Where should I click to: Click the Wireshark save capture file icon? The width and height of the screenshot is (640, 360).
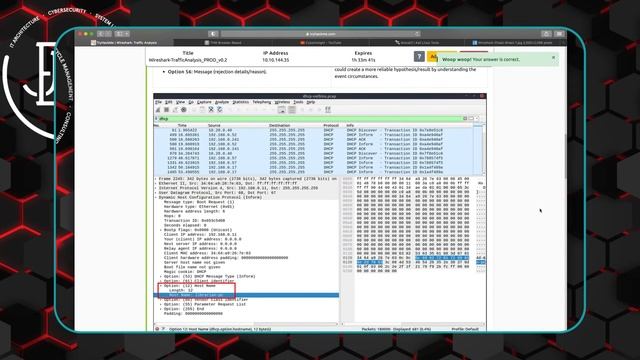click(x=202, y=110)
